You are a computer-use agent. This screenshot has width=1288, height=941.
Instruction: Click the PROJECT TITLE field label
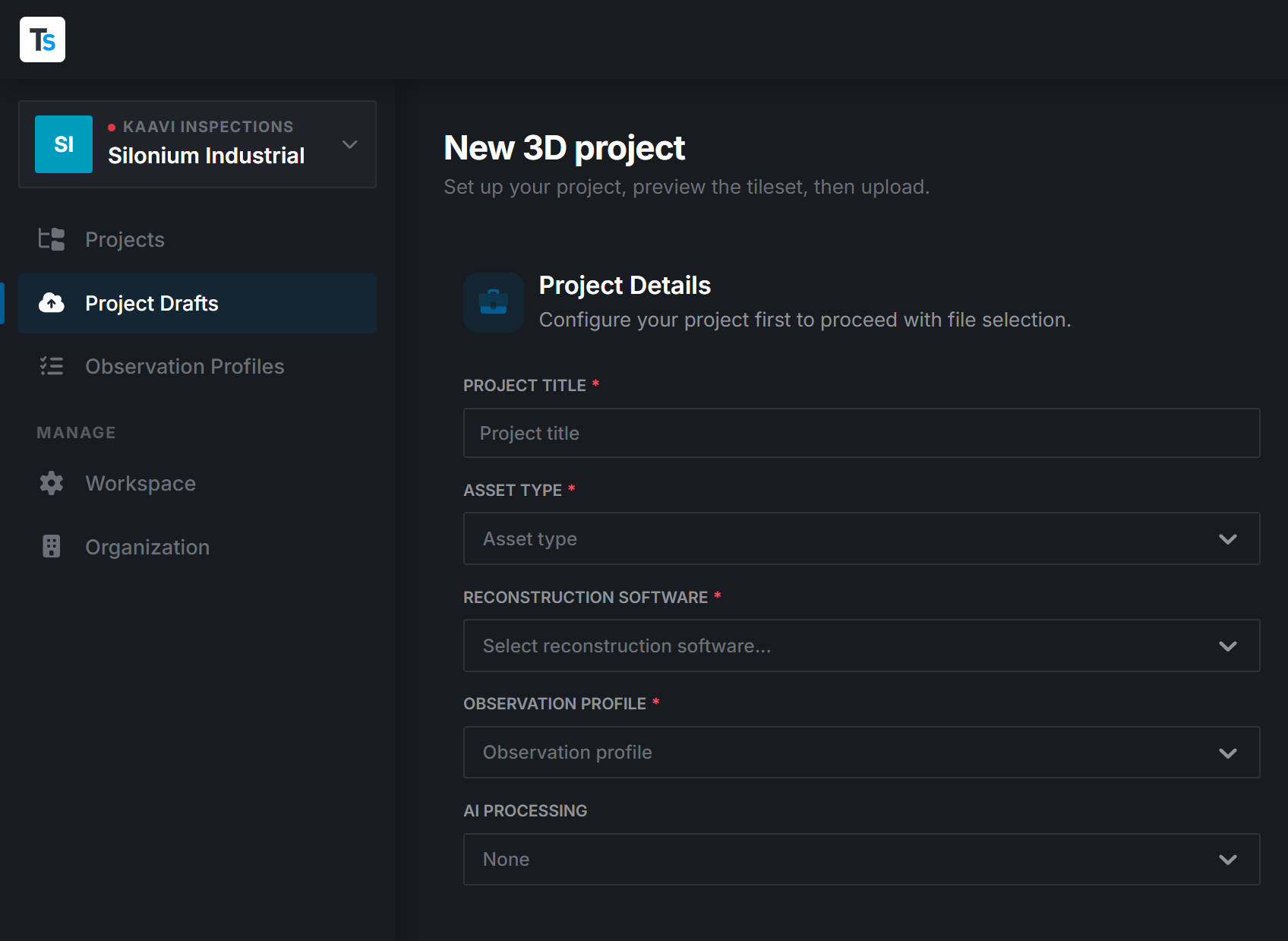pos(525,386)
